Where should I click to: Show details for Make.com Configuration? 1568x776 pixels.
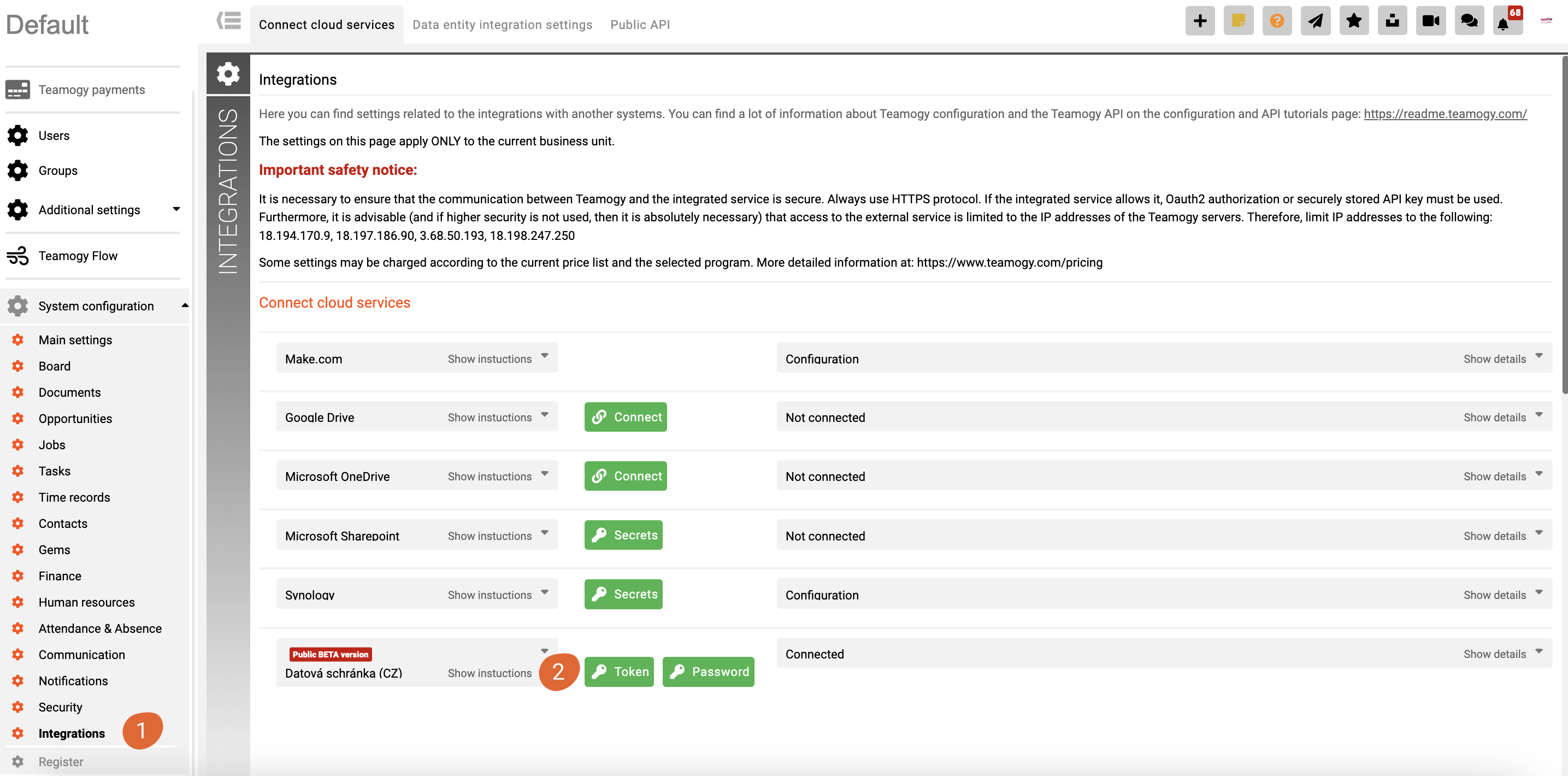tap(1503, 358)
